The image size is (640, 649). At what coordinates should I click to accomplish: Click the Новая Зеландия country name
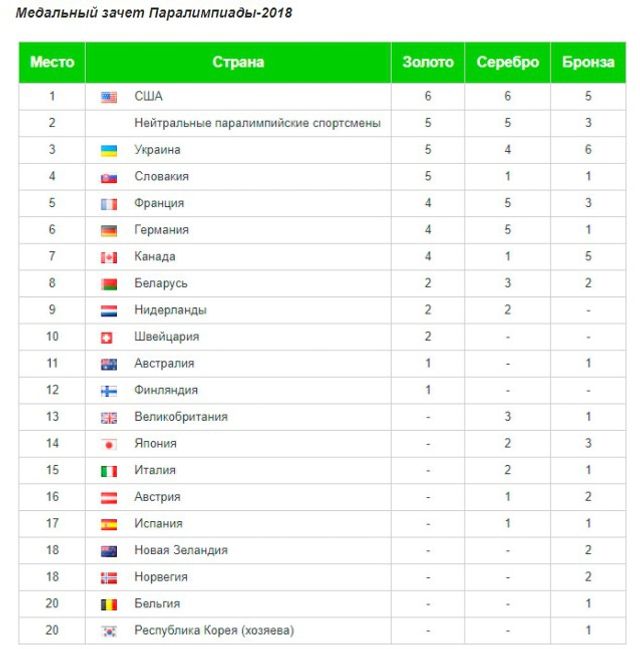pyautogui.click(x=181, y=550)
